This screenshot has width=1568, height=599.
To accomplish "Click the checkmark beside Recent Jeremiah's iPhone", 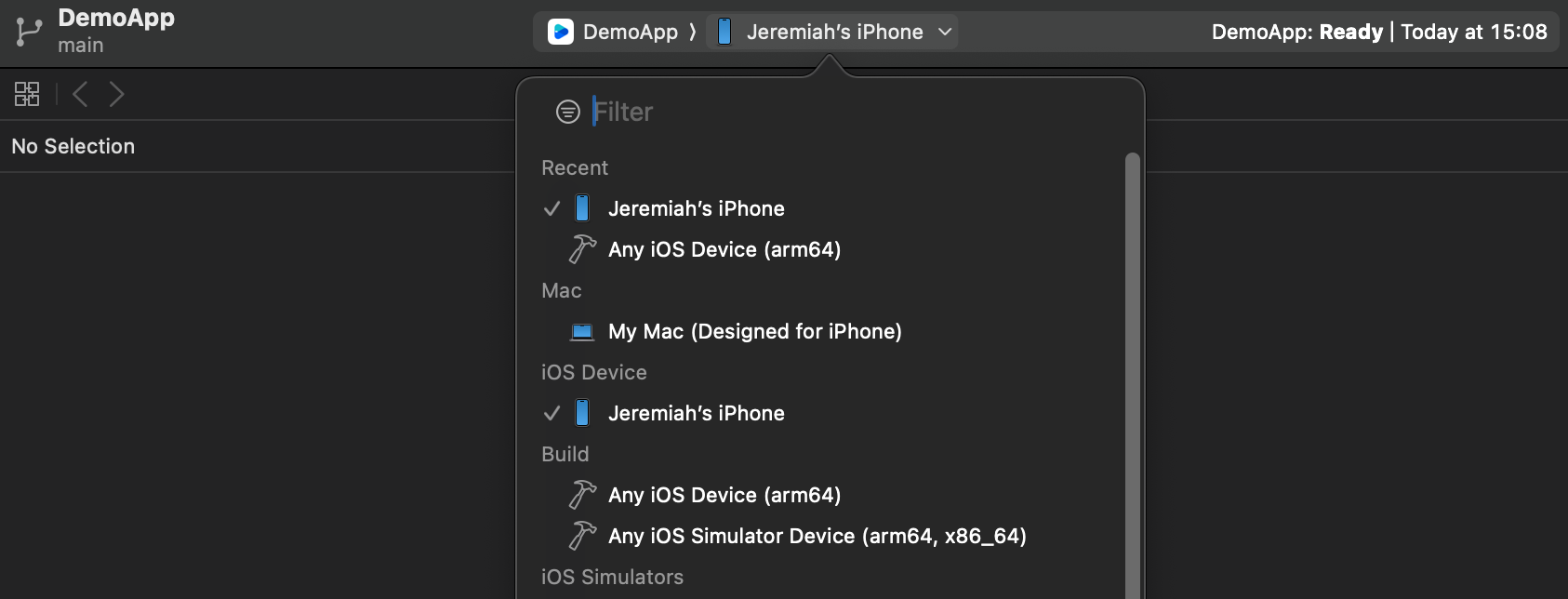I will click(551, 208).
